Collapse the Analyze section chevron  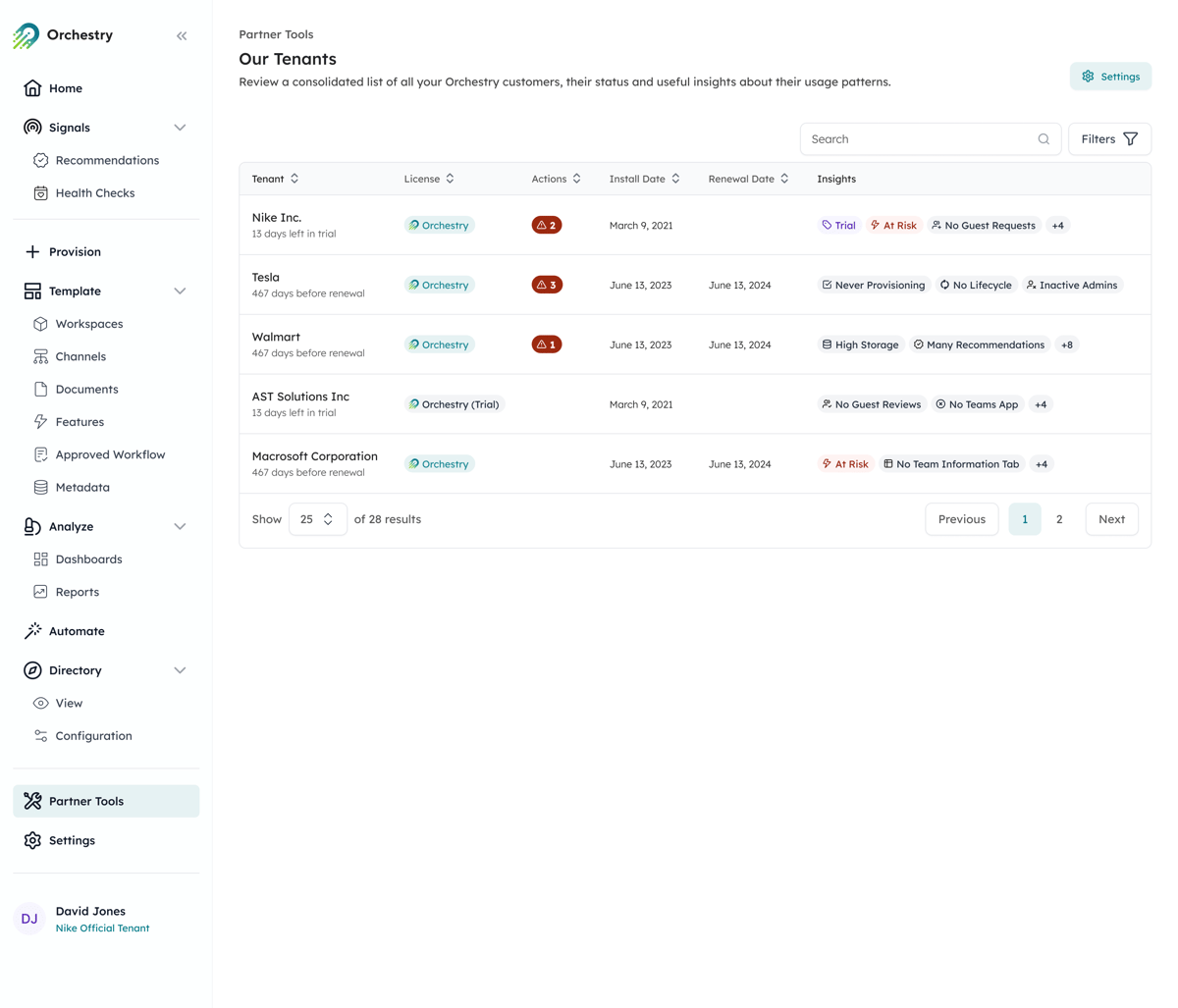click(x=180, y=527)
